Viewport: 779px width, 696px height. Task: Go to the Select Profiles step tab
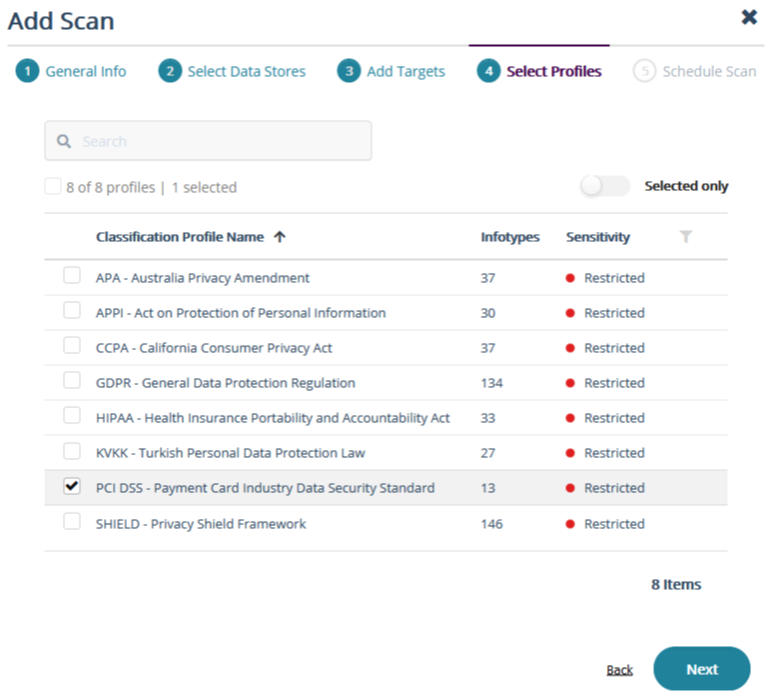(x=553, y=71)
